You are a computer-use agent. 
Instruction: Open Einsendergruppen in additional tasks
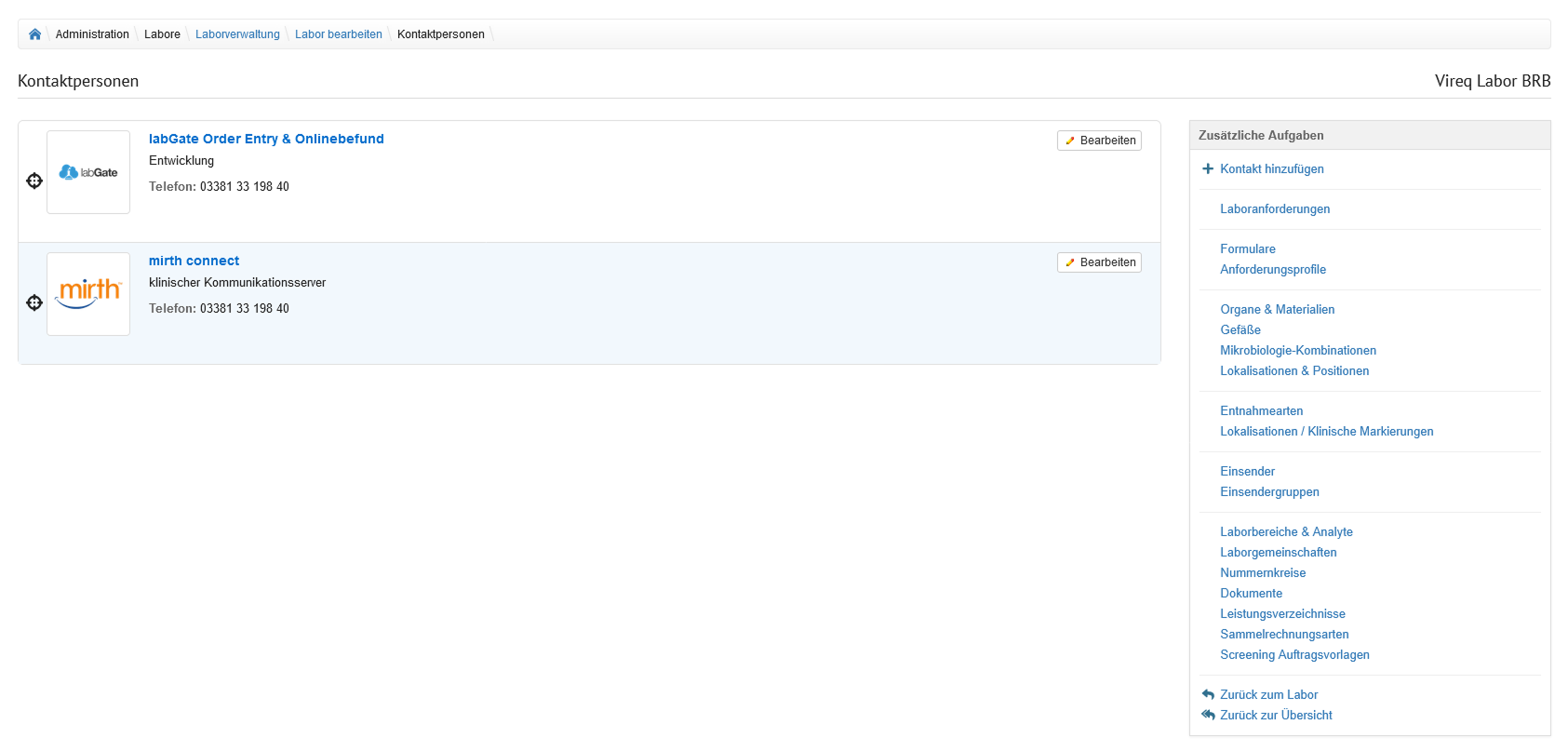point(1269,491)
